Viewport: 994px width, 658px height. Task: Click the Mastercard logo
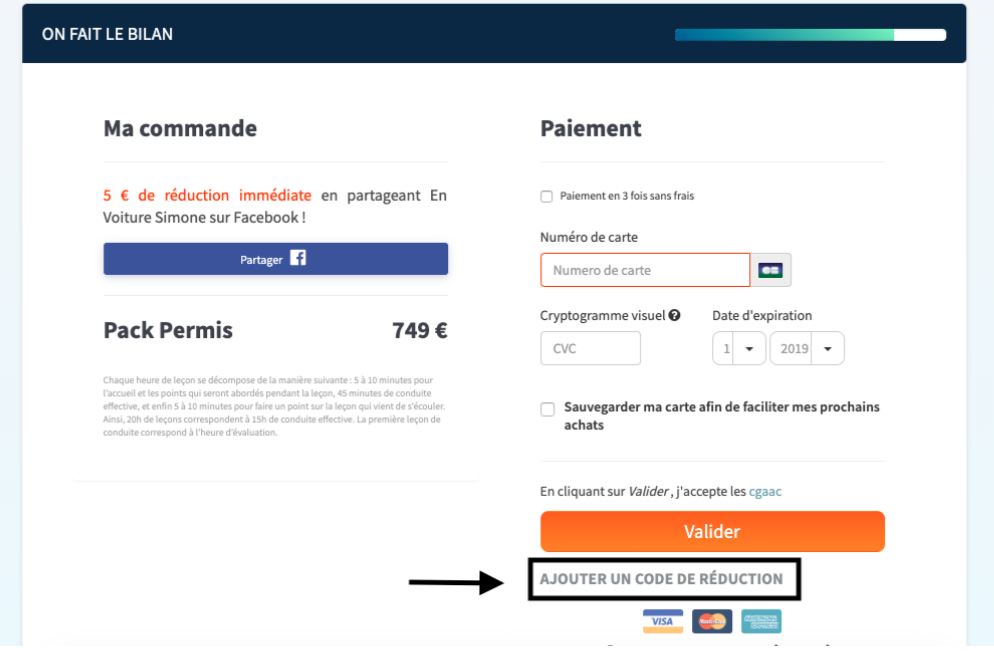click(712, 621)
